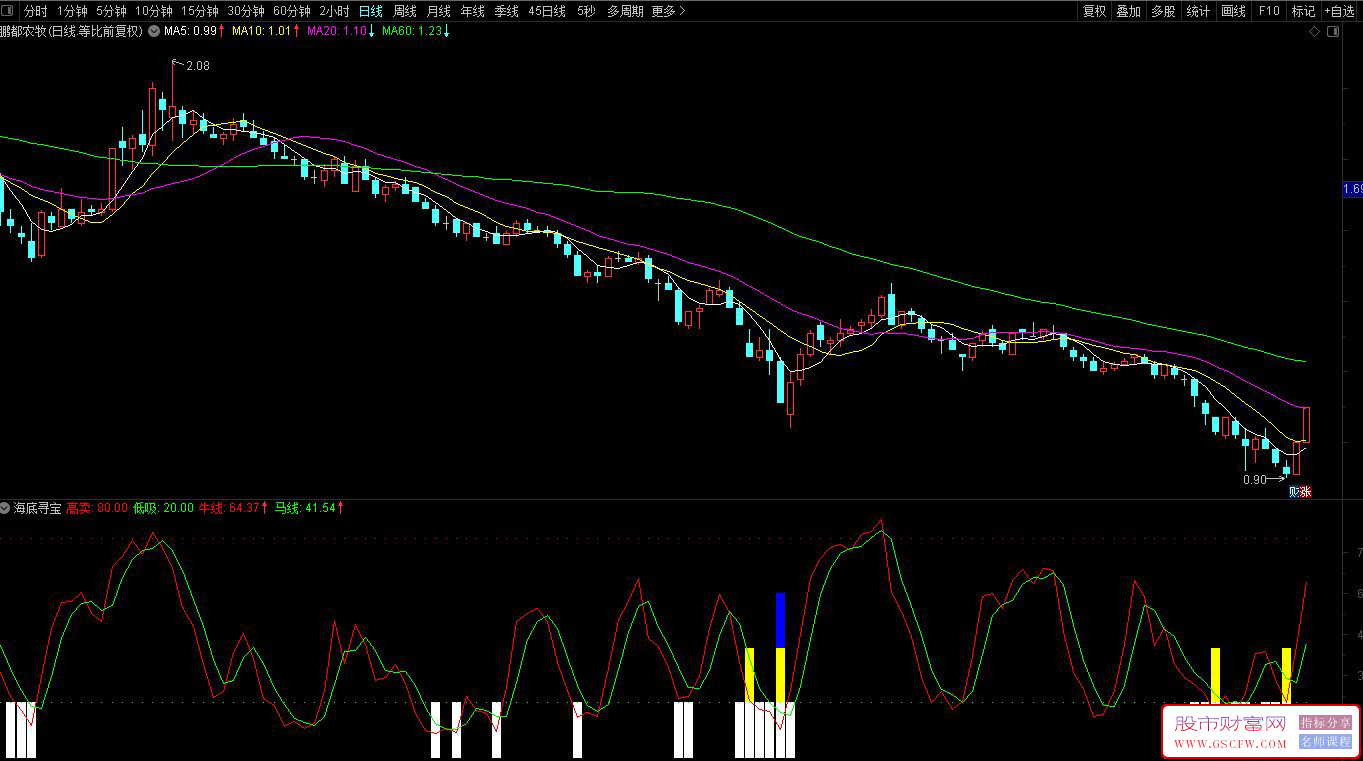Expand the 更多 period options
This screenshot has height=761, width=1363.
point(668,11)
